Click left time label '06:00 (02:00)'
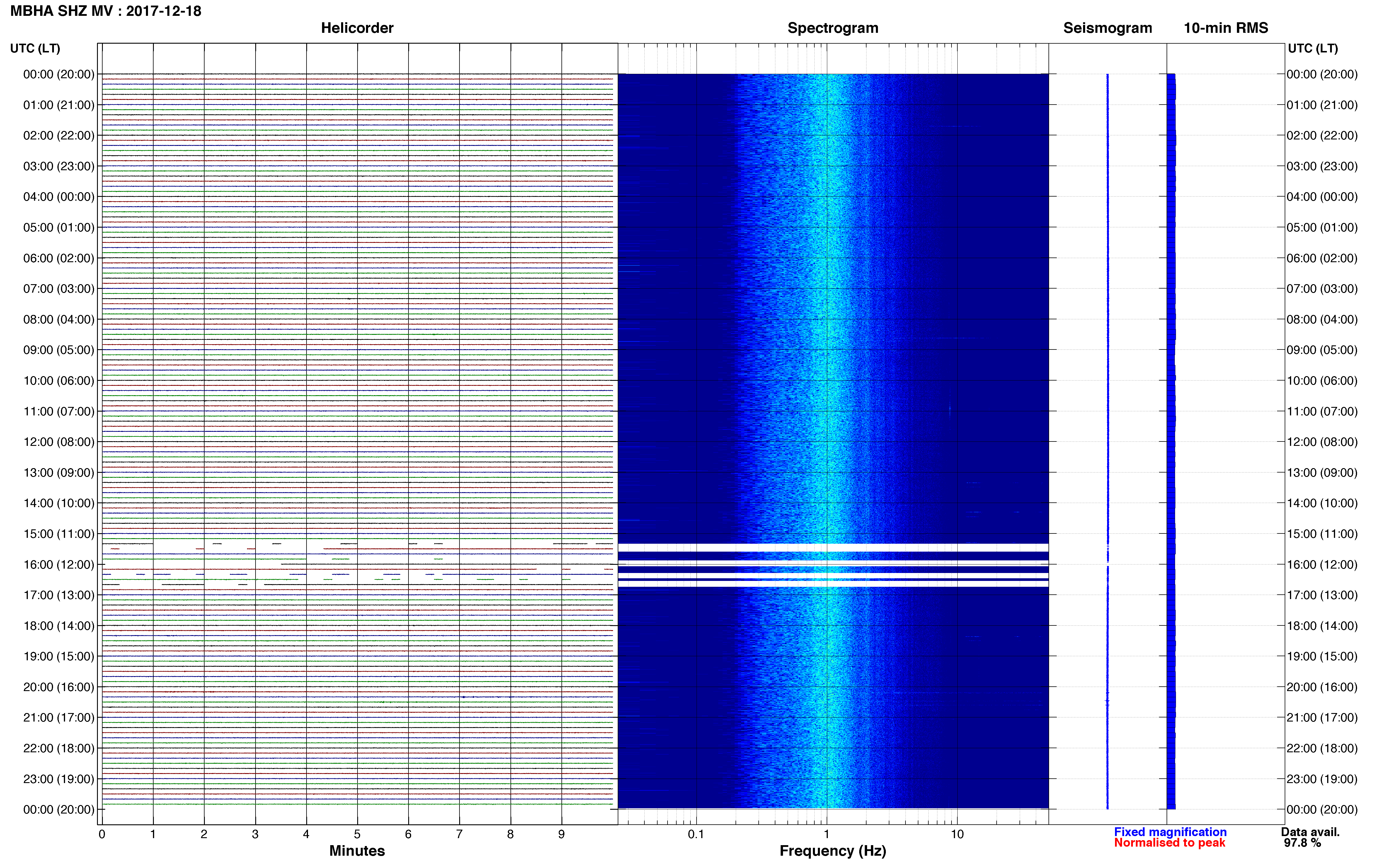Image resolution: width=1389 pixels, height=868 pixels. (x=59, y=258)
